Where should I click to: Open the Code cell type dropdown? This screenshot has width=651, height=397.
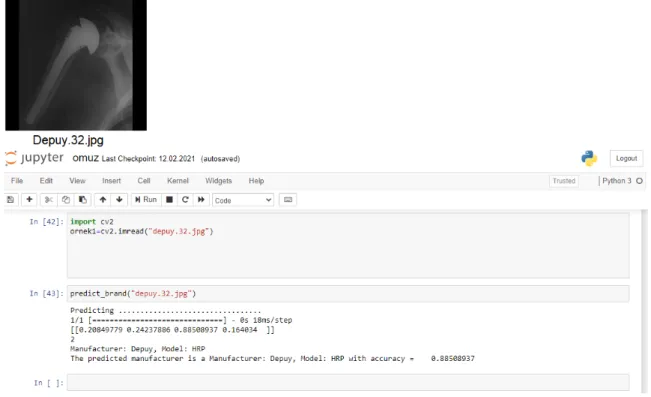[243, 200]
